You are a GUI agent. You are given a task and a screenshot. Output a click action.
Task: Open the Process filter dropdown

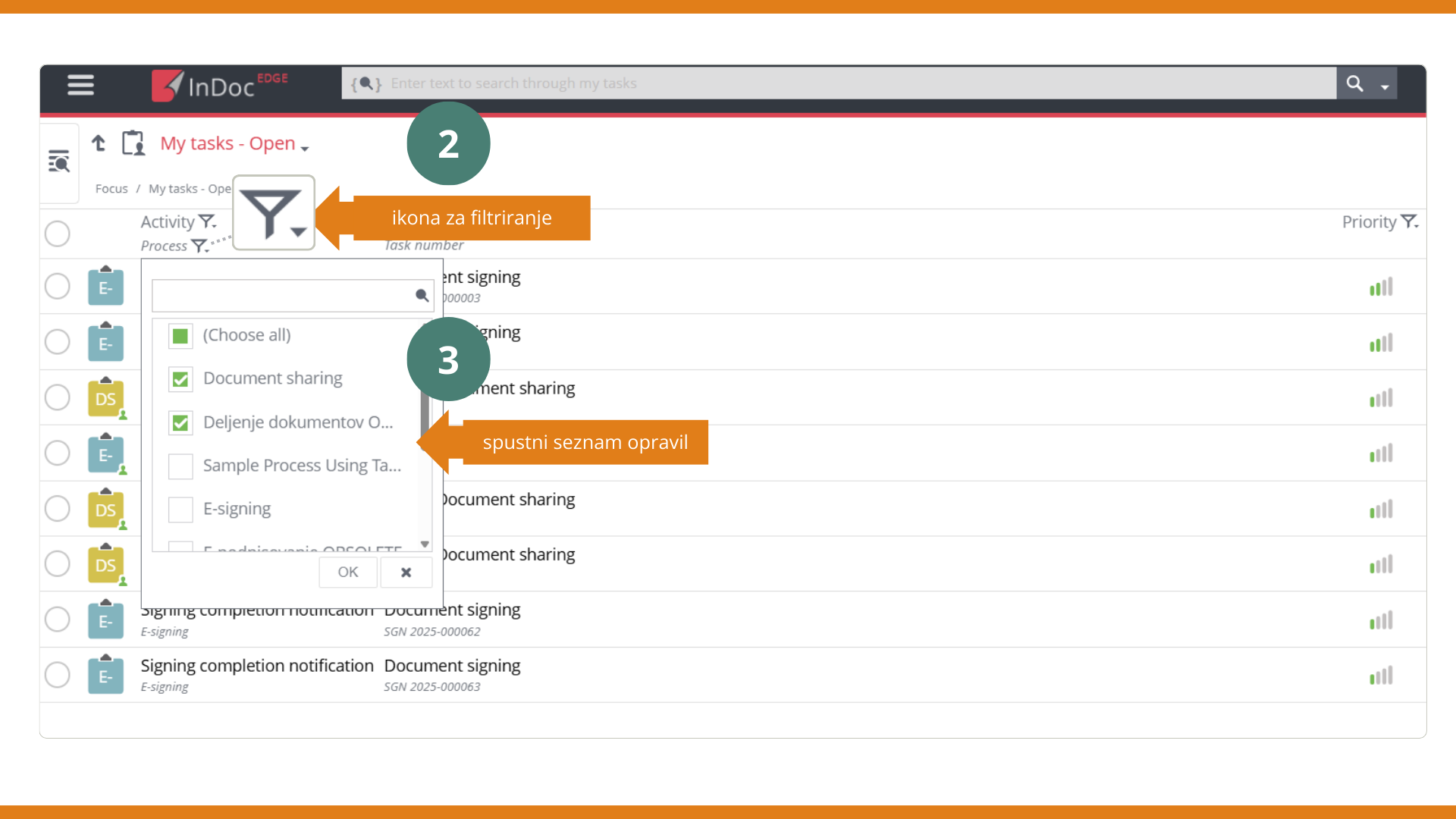coord(199,246)
